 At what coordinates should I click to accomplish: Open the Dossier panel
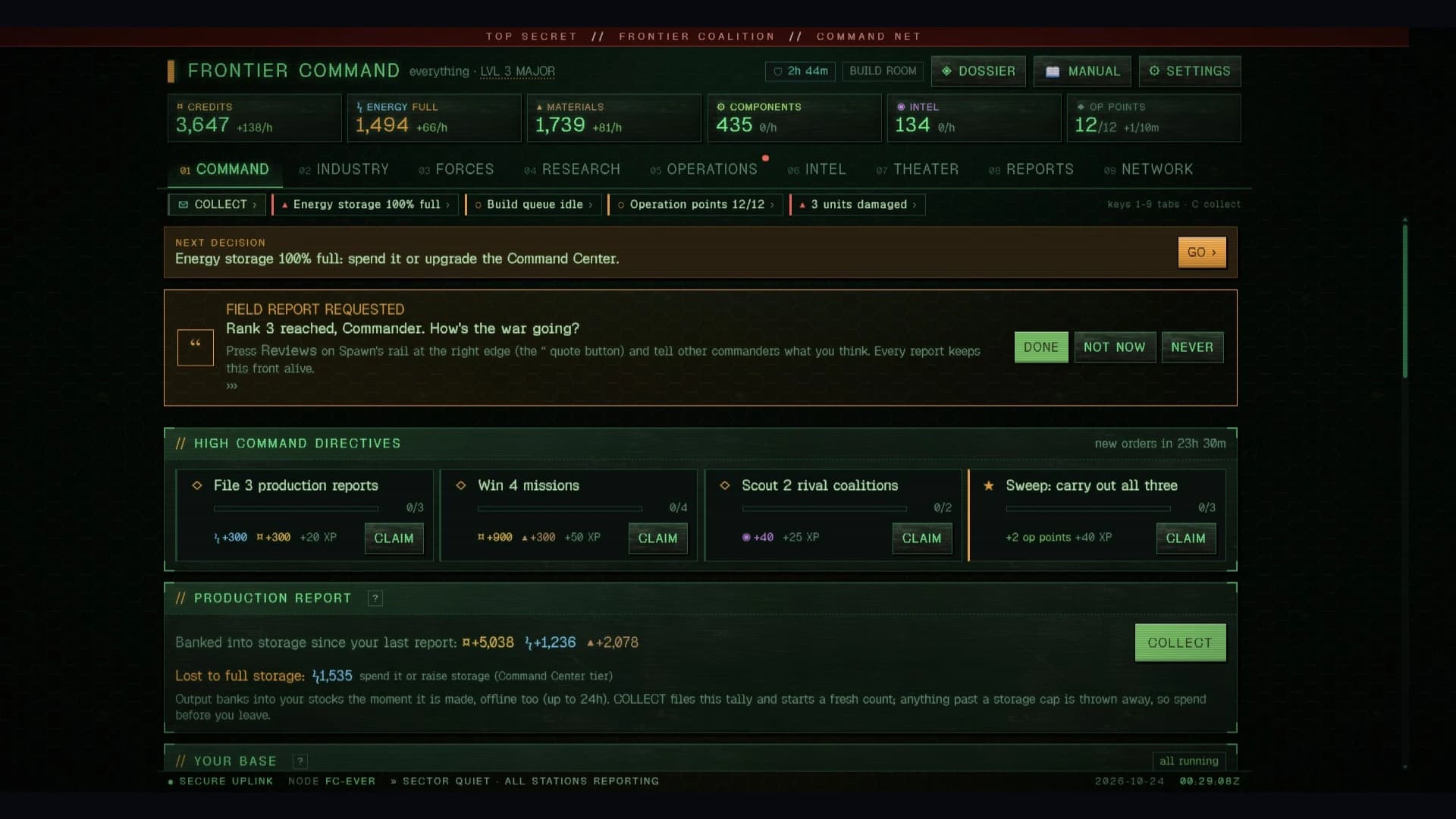[978, 71]
